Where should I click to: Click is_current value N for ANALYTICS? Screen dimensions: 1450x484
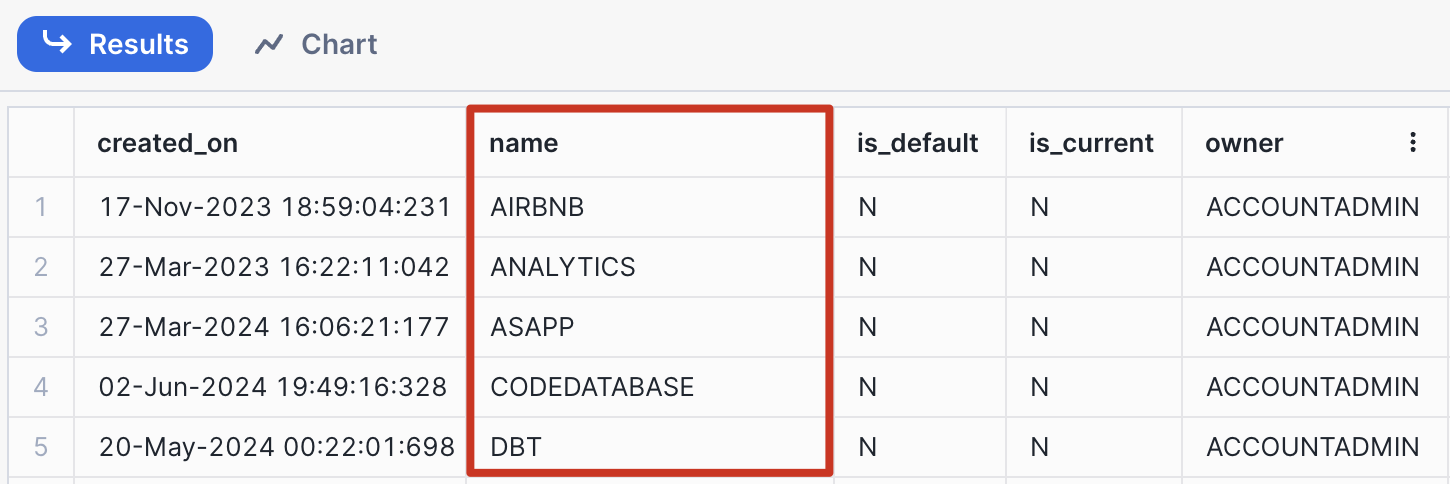tap(1039, 267)
